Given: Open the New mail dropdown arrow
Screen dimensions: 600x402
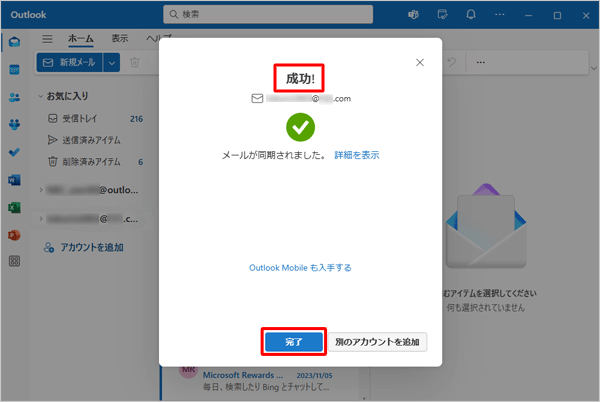Looking at the screenshot, I should tap(111, 63).
